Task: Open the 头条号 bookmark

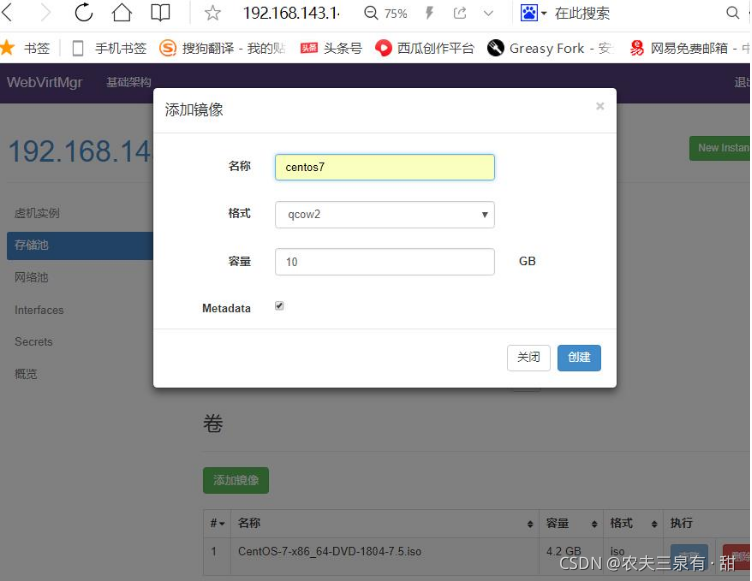Action: coord(331,48)
